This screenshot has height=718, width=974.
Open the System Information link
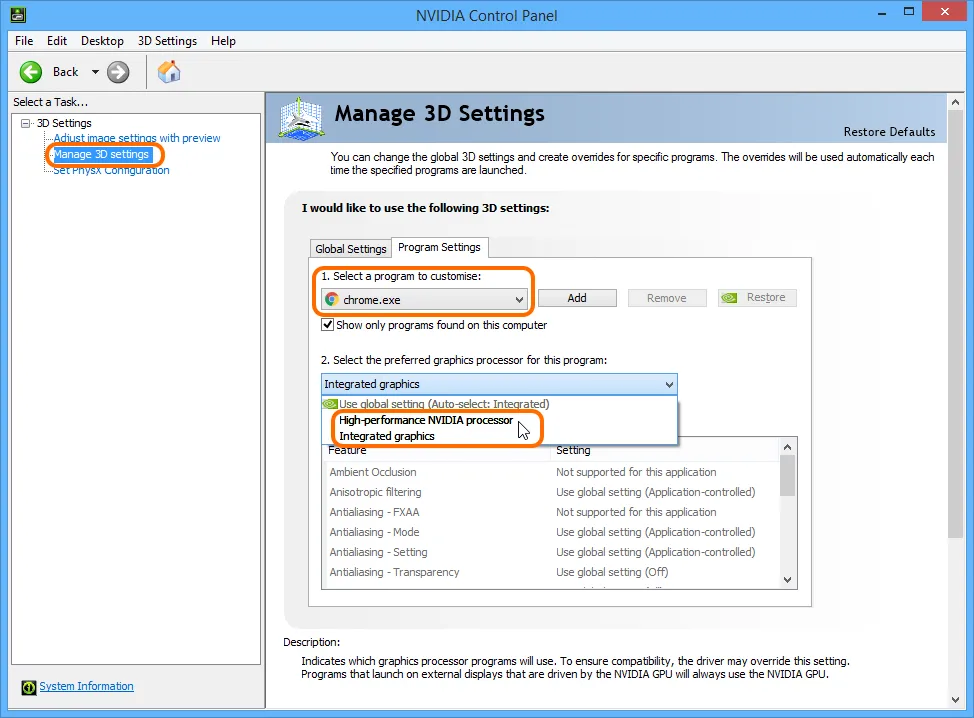pos(86,686)
